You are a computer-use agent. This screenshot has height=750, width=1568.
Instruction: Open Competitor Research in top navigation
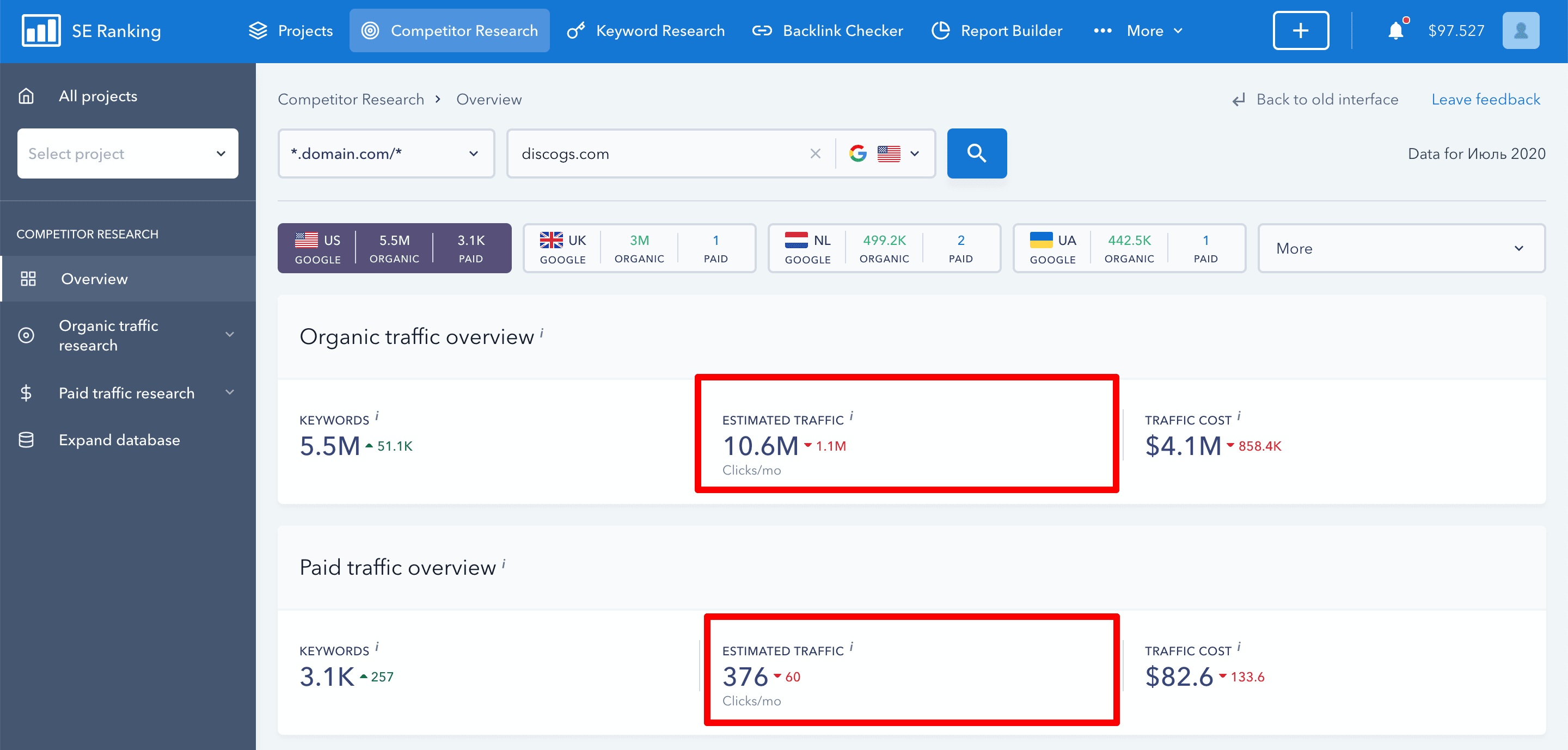(449, 30)
